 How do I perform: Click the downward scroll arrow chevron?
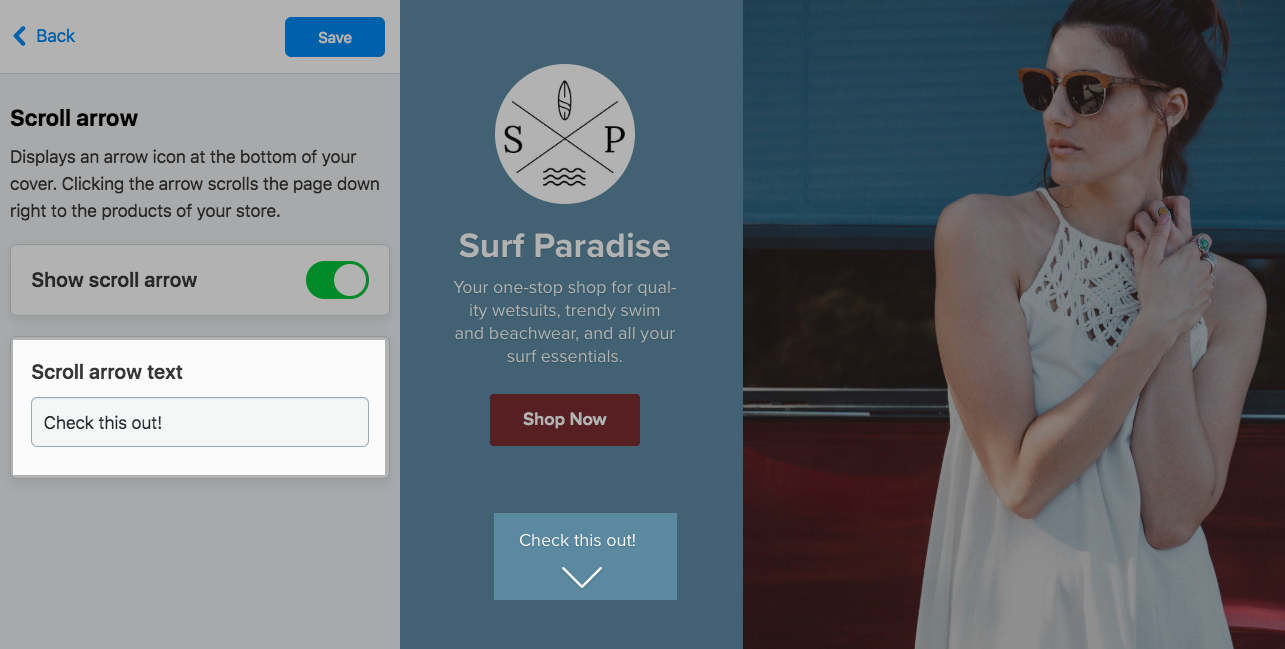[x=582, y=577]
